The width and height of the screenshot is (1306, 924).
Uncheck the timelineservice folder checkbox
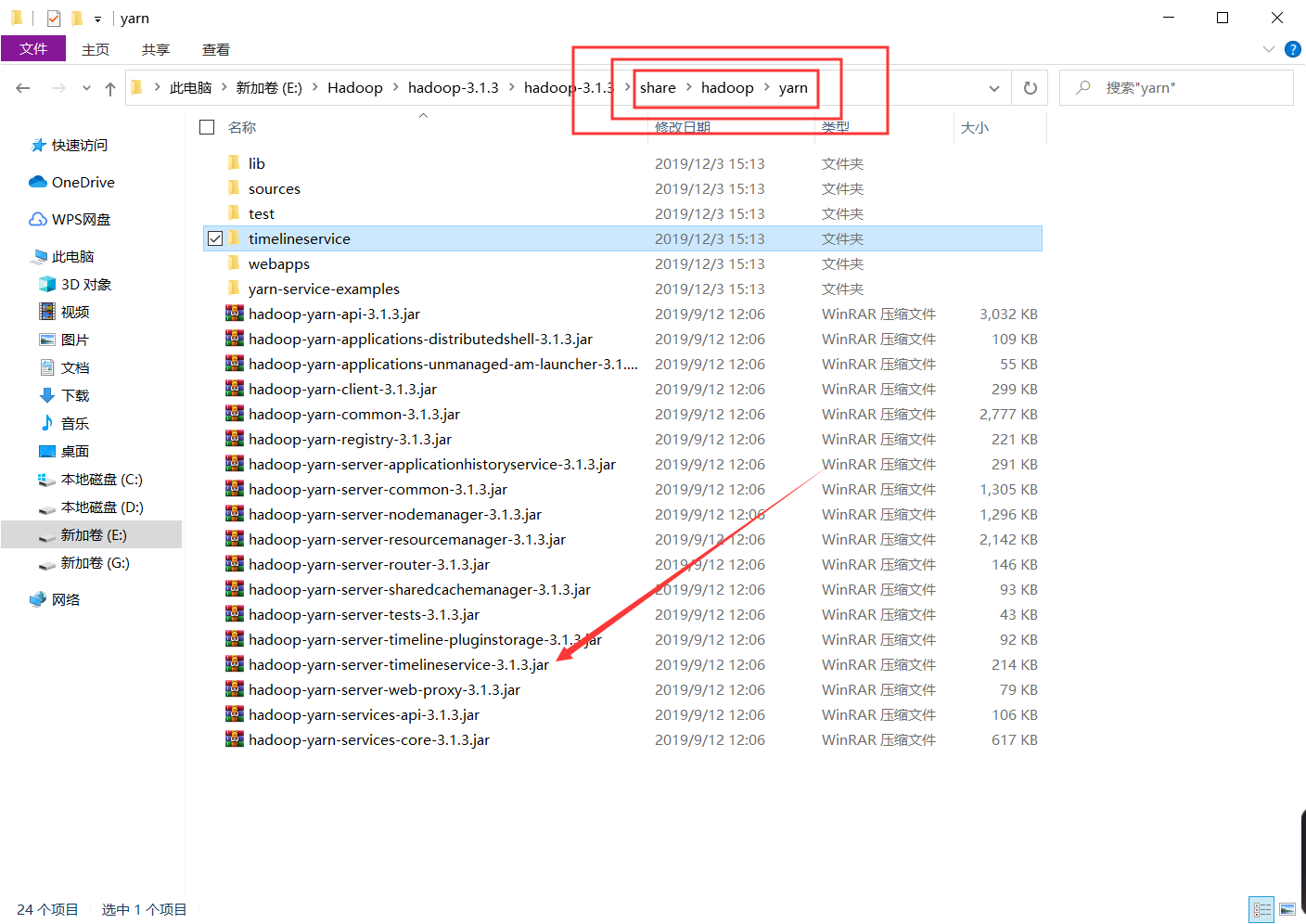coord(214,237)
